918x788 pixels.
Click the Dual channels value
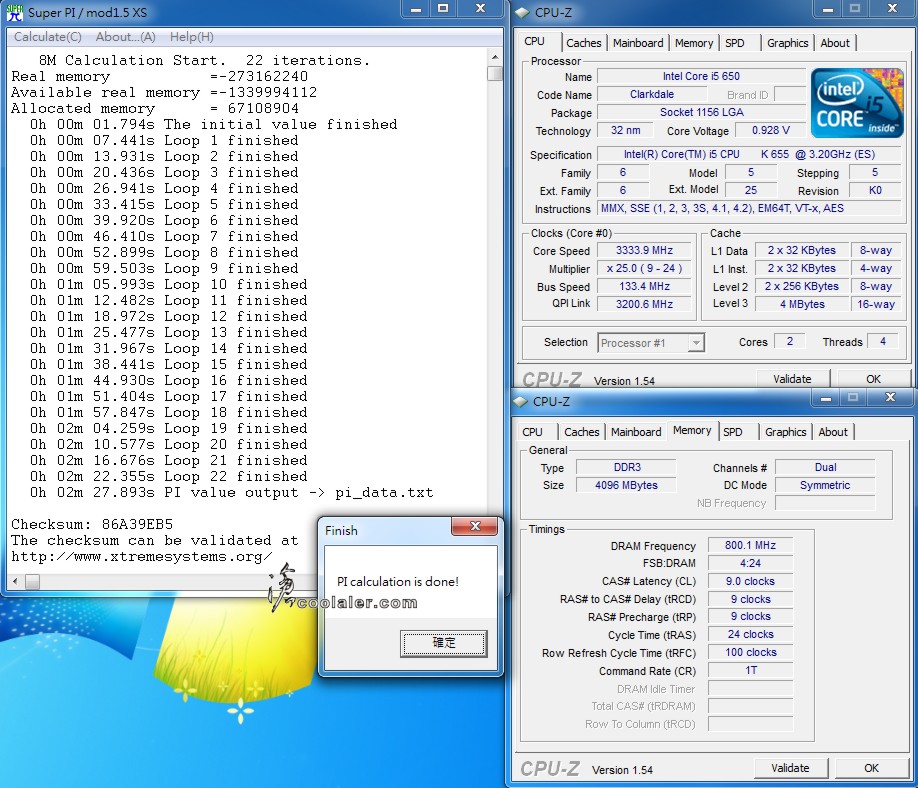pos(825,467)
